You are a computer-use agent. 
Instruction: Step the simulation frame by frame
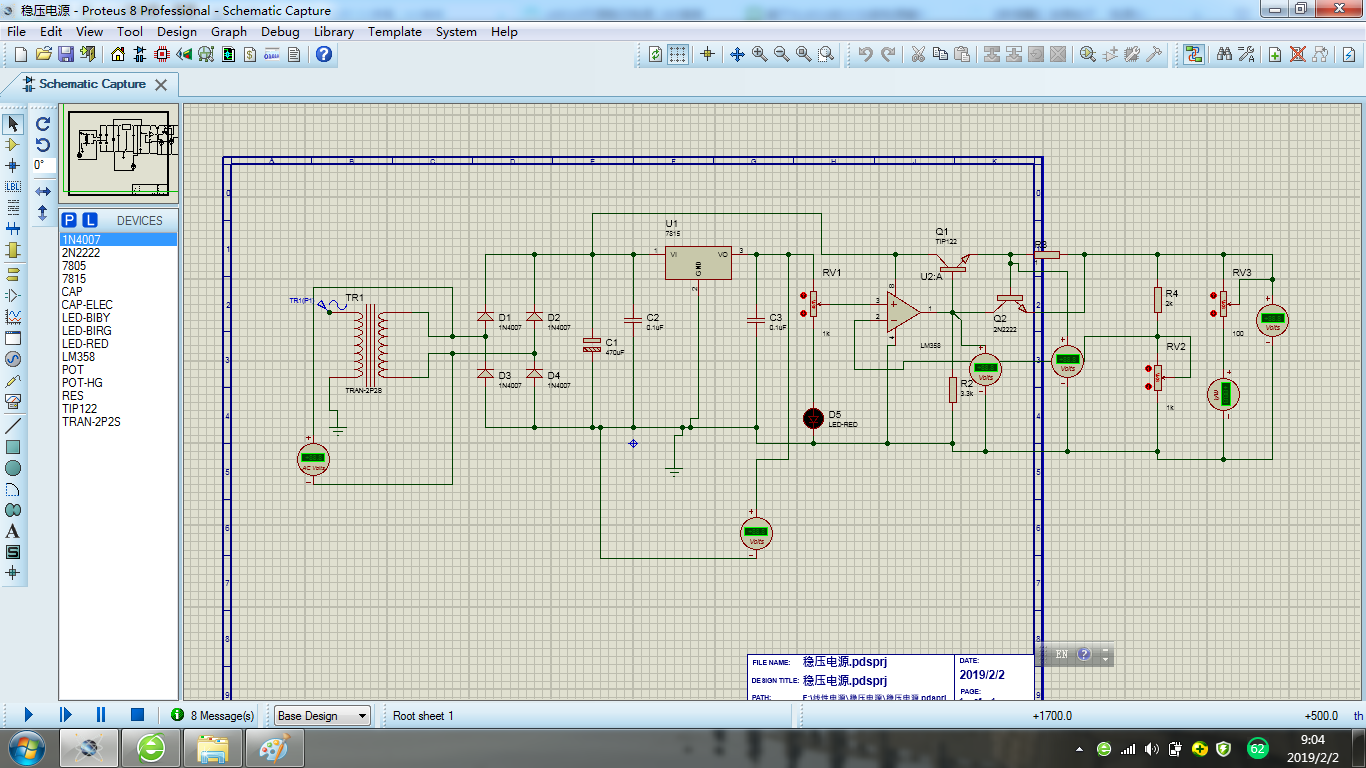65,715
